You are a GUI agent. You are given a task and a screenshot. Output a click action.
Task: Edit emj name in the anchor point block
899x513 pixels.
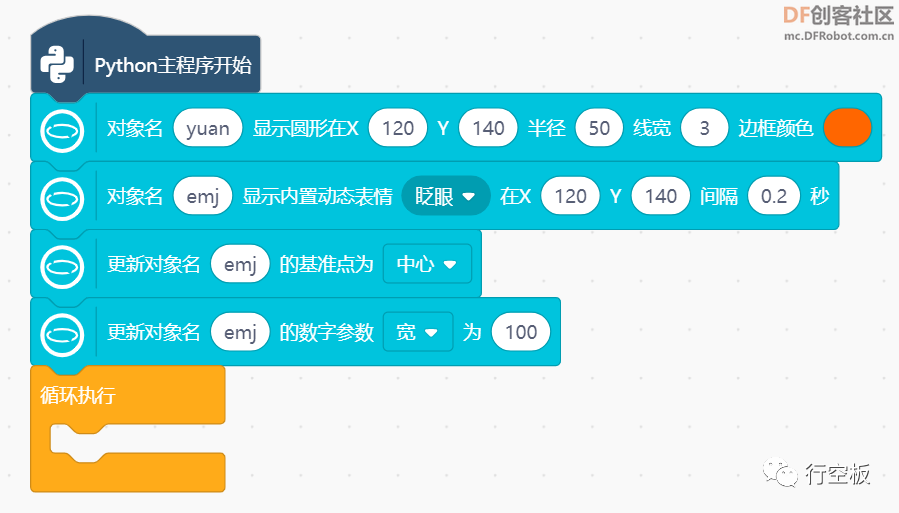240,264
